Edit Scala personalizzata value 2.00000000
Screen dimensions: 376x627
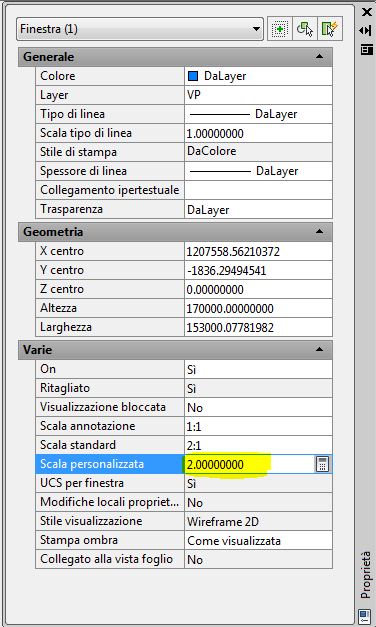coord(250,464)
